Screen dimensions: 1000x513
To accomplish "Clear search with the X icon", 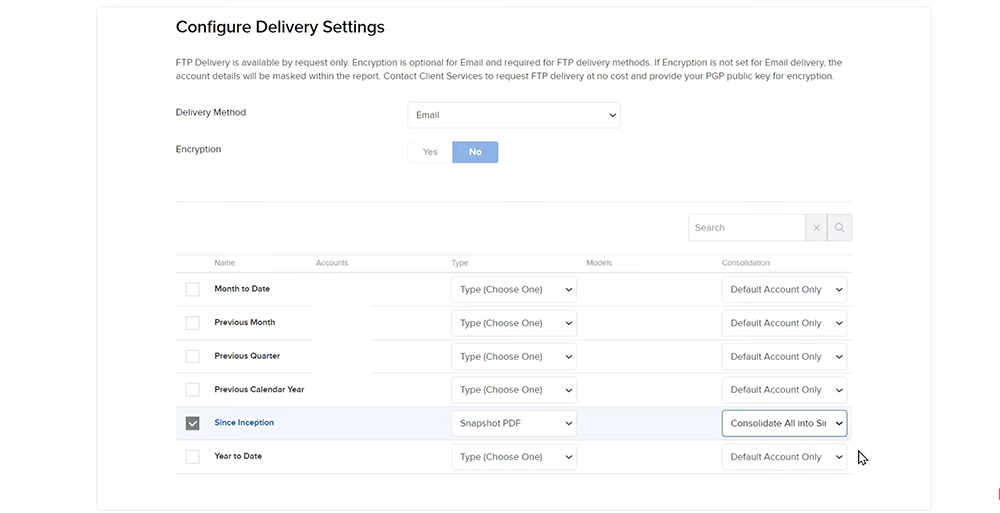I will 816,228.
